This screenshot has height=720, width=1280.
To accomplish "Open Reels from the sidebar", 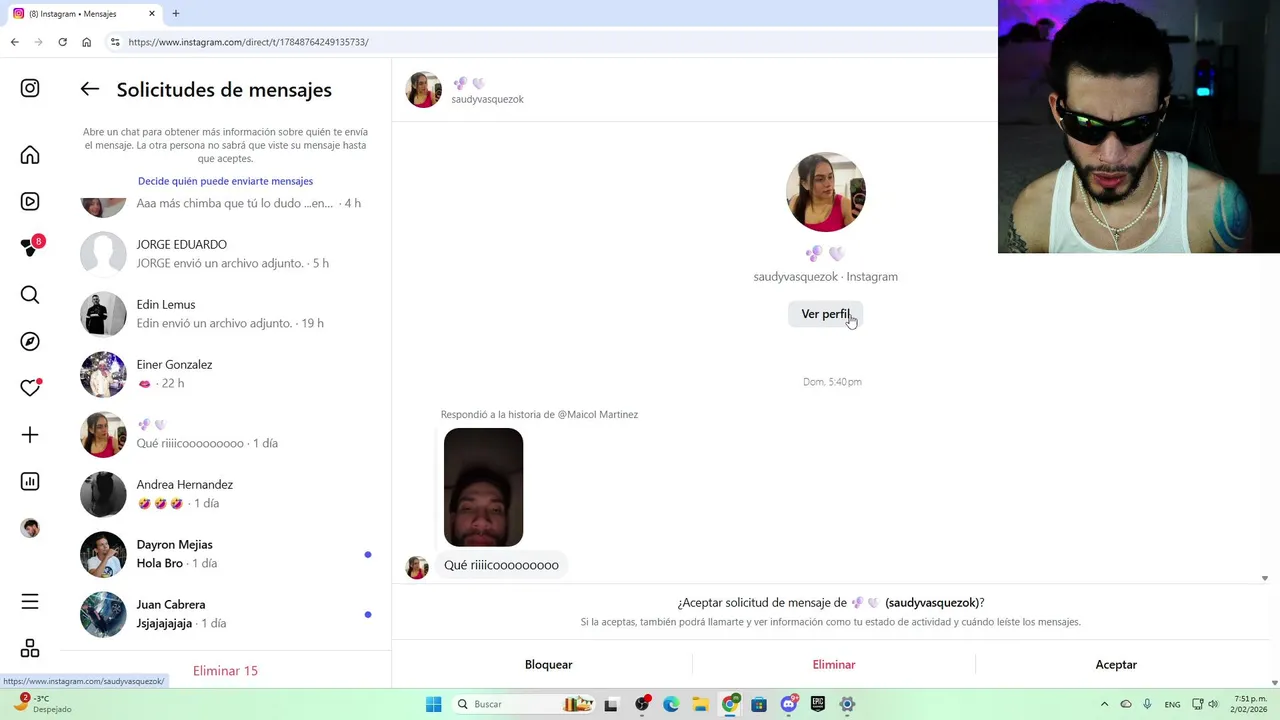I will click(x=30, y=201).
